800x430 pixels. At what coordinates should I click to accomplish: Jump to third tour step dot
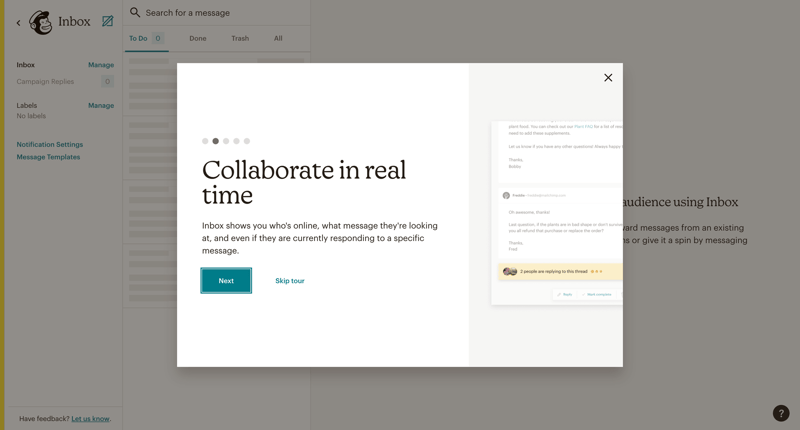pos(226,141)
